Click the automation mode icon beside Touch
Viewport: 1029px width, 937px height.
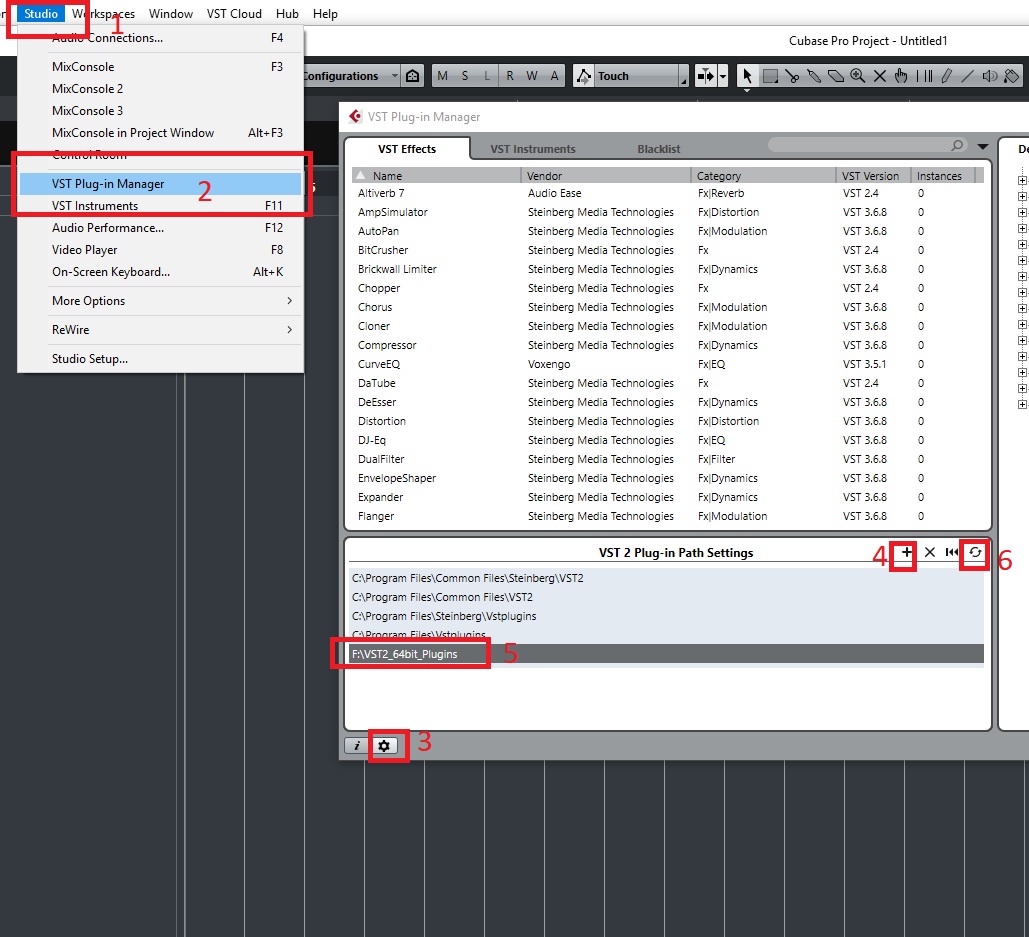[583, 76]
